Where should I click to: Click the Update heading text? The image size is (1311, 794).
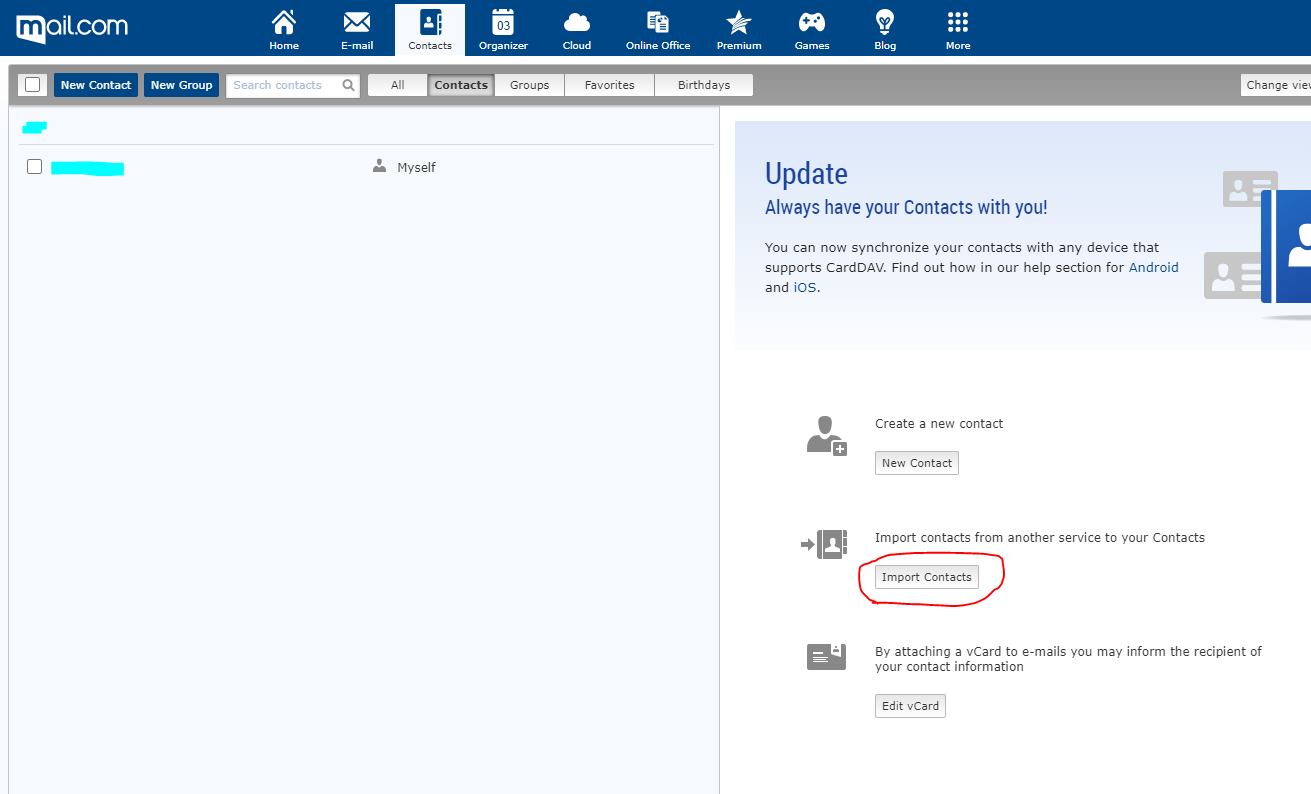point(806,174)
